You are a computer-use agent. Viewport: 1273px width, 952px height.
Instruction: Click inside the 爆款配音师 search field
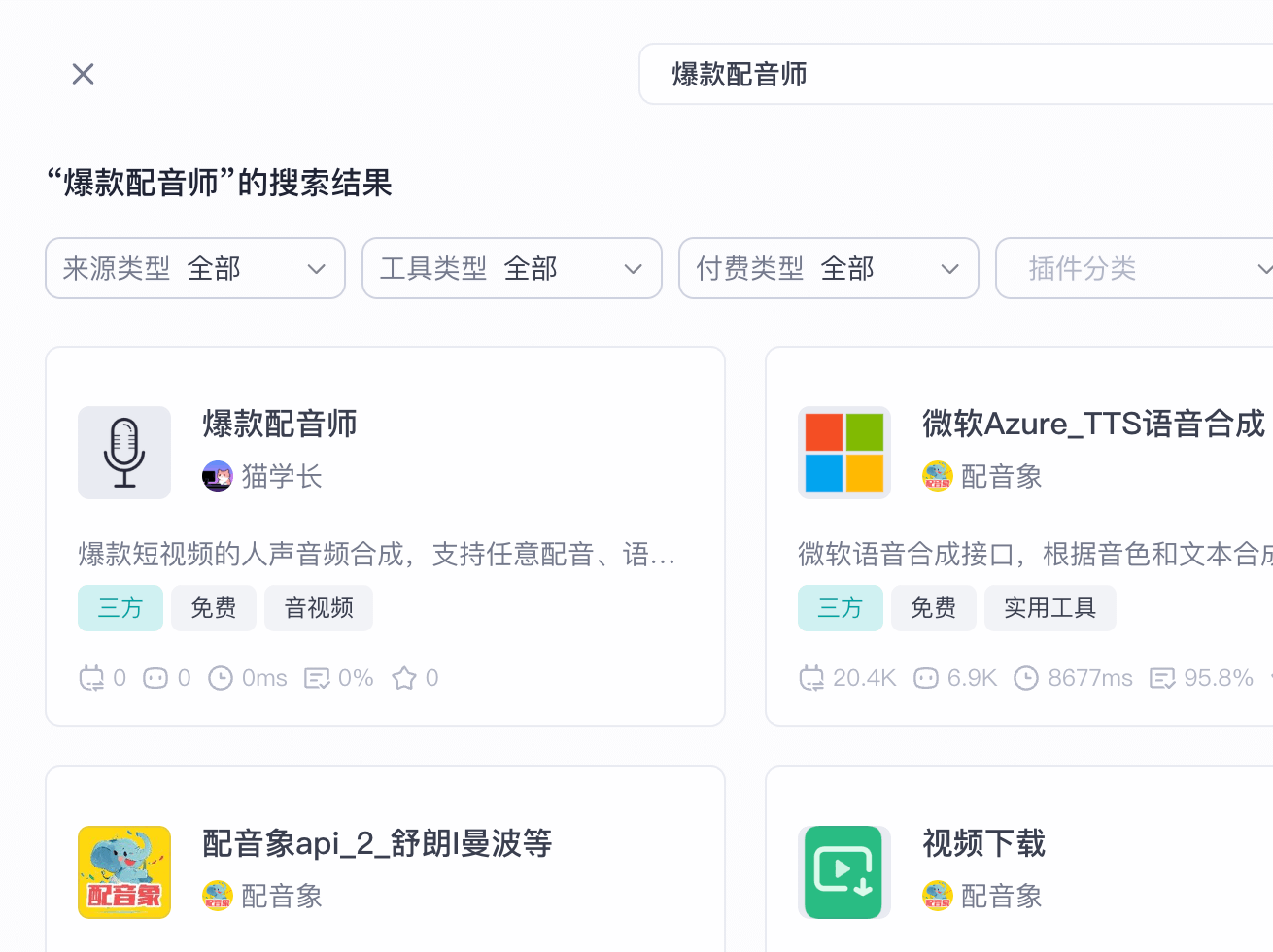point(952,74)
